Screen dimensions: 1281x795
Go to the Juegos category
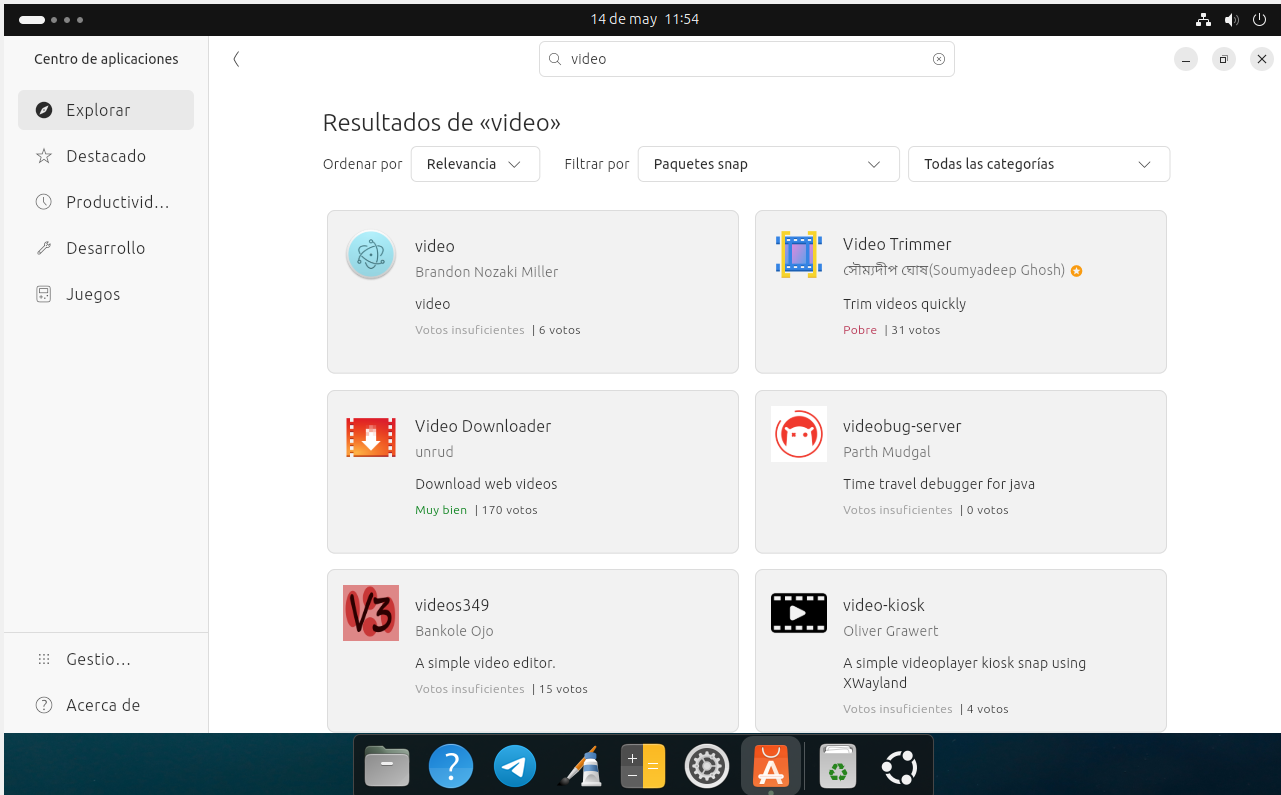[93, 294]
